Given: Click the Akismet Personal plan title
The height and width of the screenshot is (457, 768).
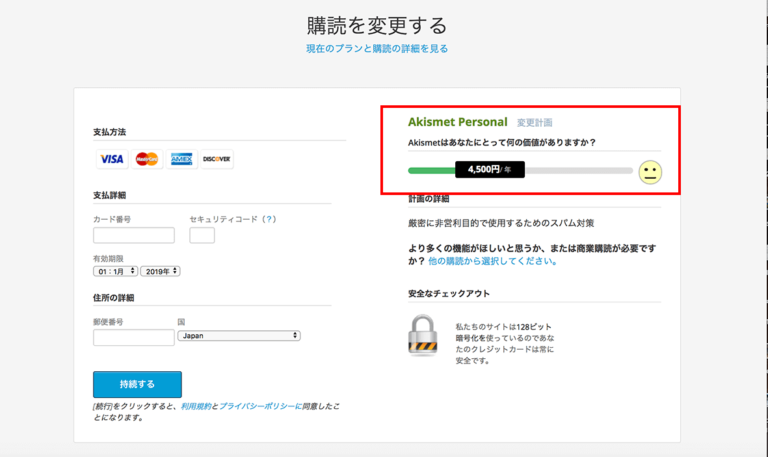Looking at the screenshot, I should pyautogui.click(x=457, y=122).
